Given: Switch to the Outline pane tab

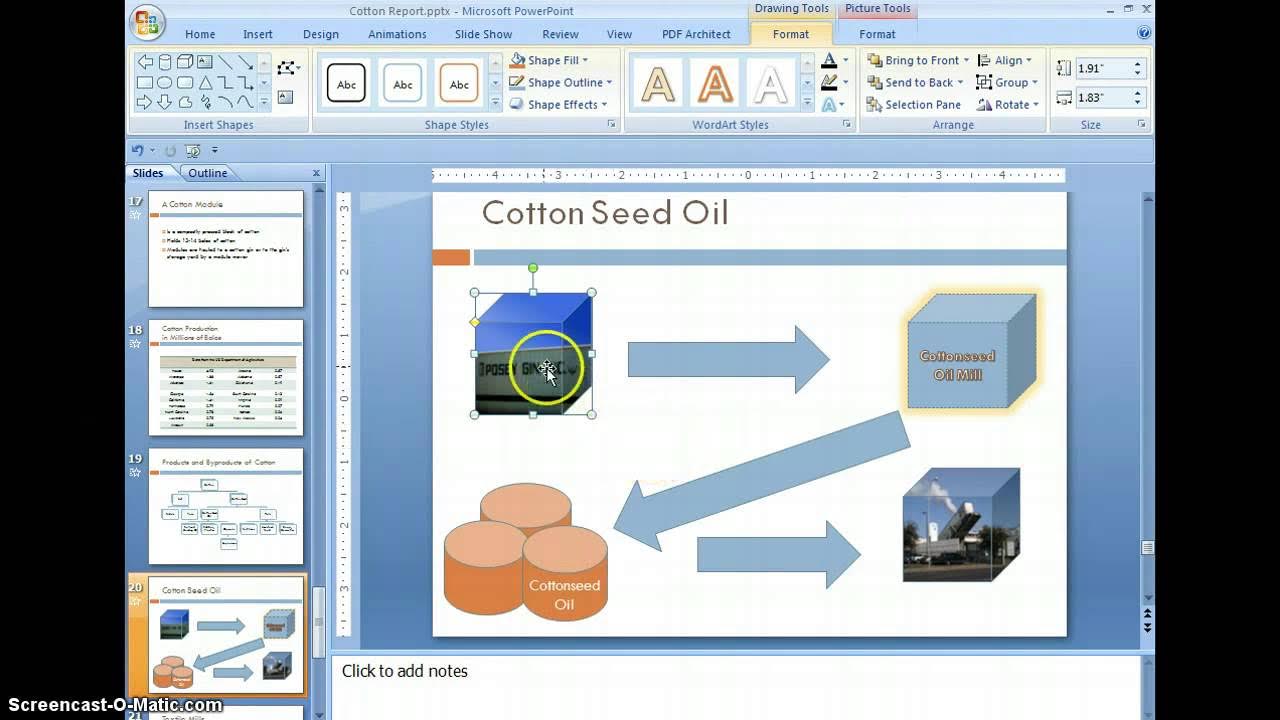Looking at the screenshot, I should [x=208, y=173].
